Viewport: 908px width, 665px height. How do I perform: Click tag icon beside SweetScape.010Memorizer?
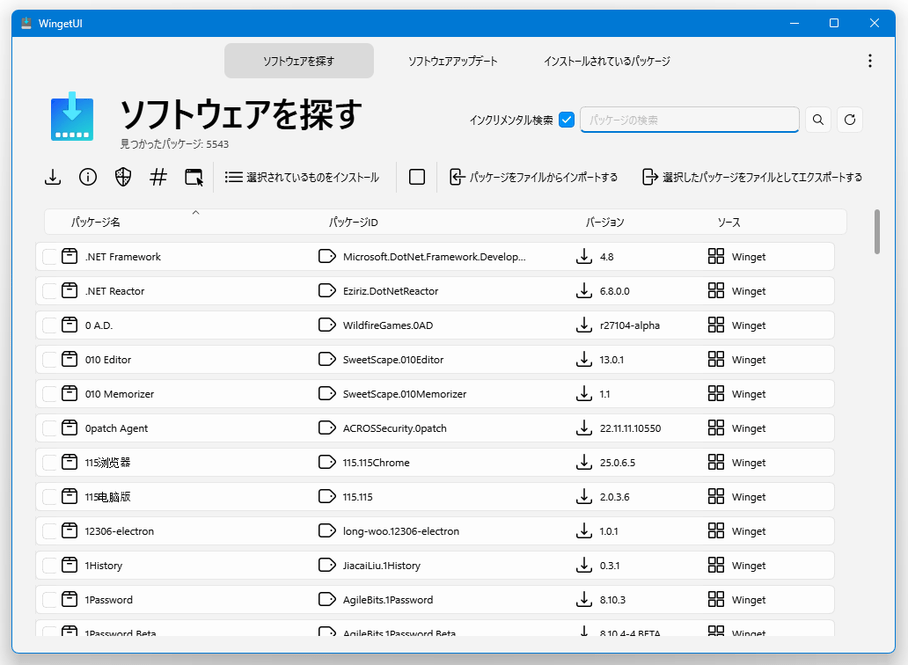pyautogui.click(x=327, y=393)
